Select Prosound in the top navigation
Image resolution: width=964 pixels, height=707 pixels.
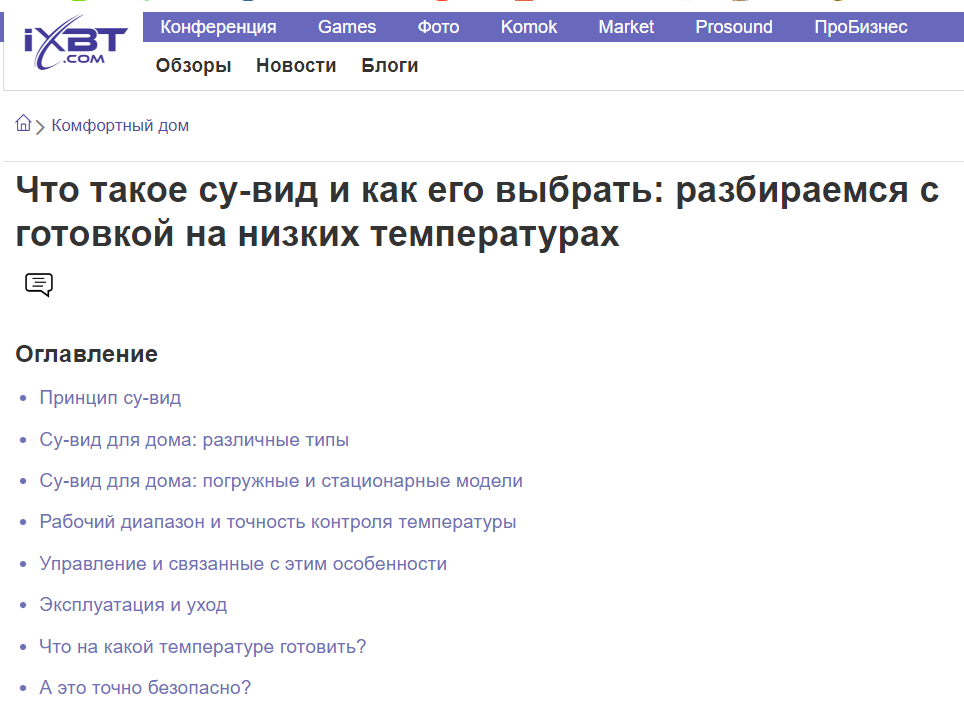point(734,27)
